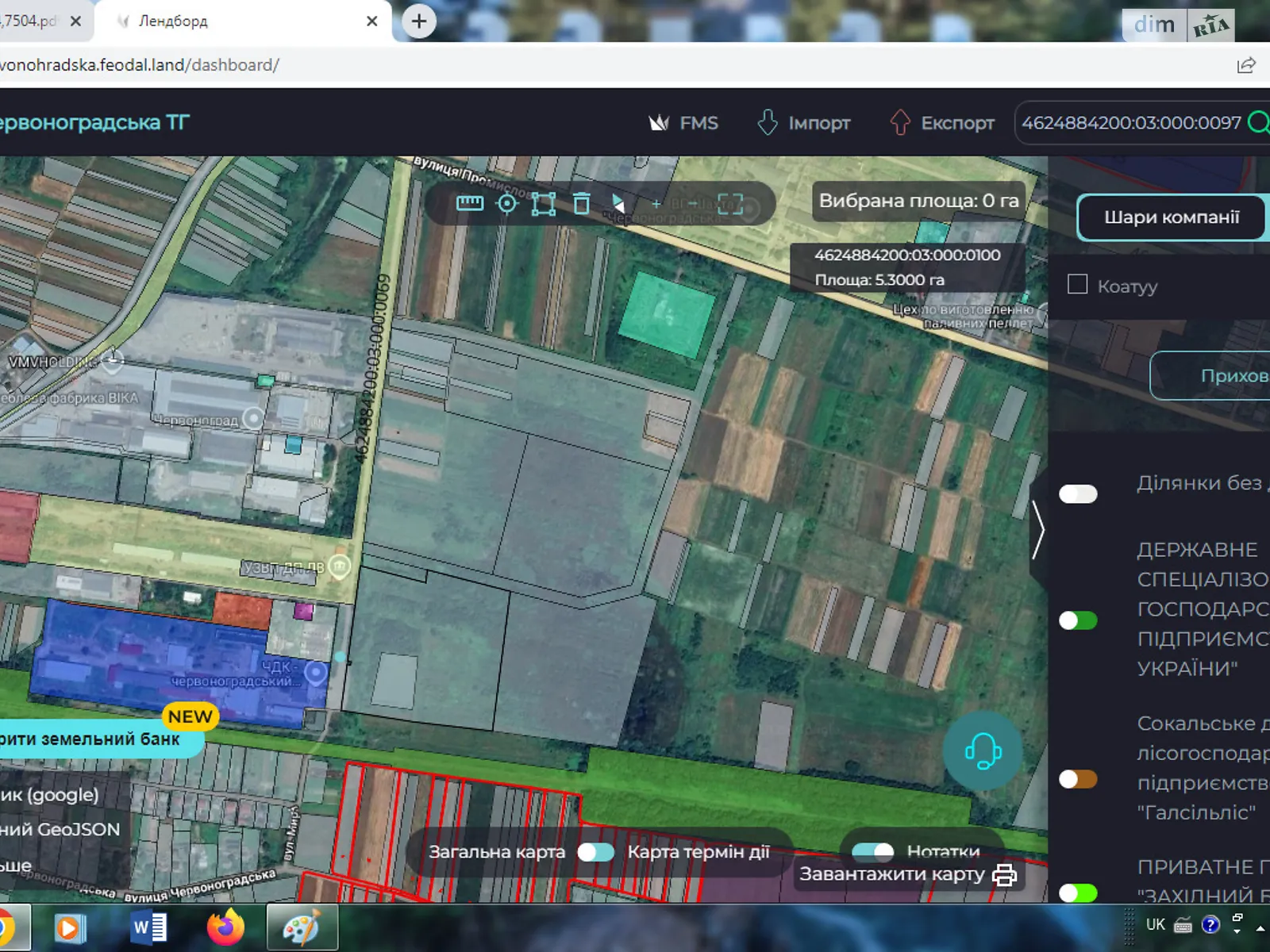Click the share icon in address bar

1246,65
